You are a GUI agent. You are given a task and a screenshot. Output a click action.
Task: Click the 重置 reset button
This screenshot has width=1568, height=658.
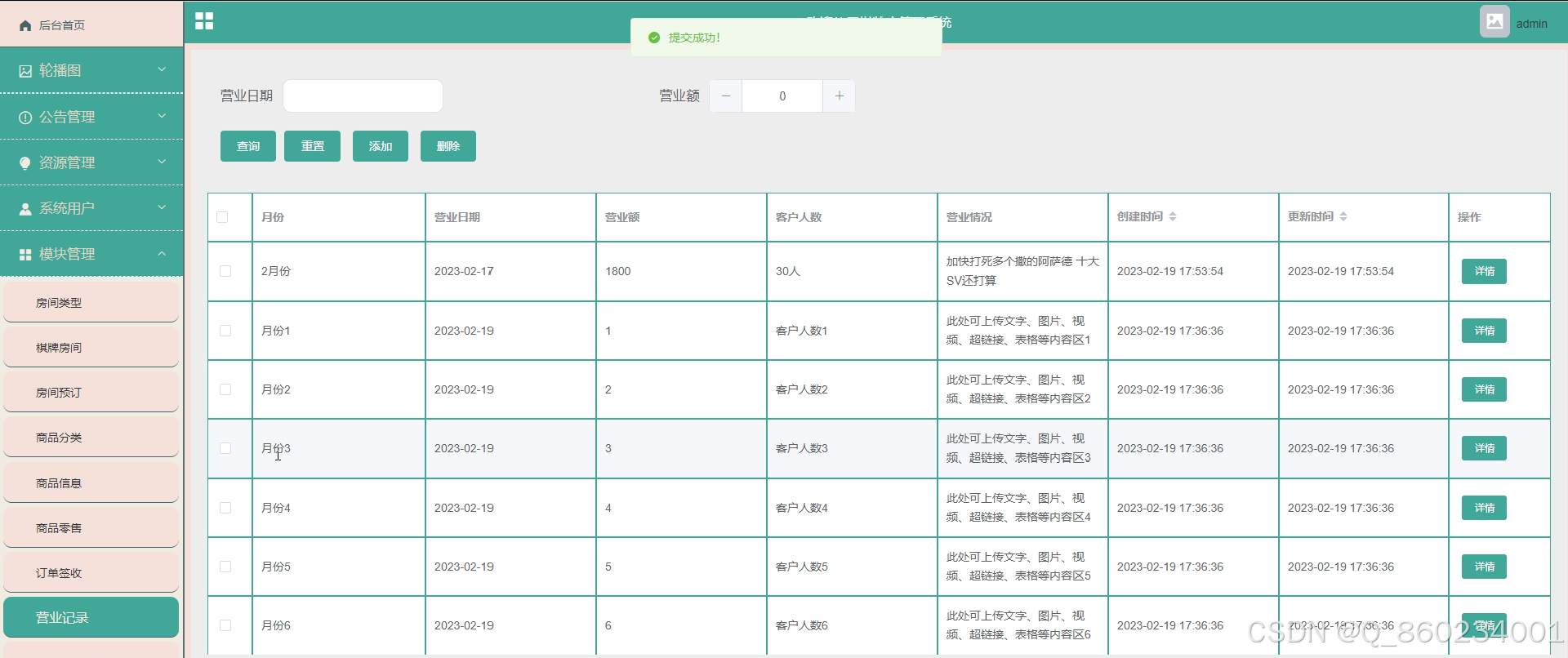(313, 146)
